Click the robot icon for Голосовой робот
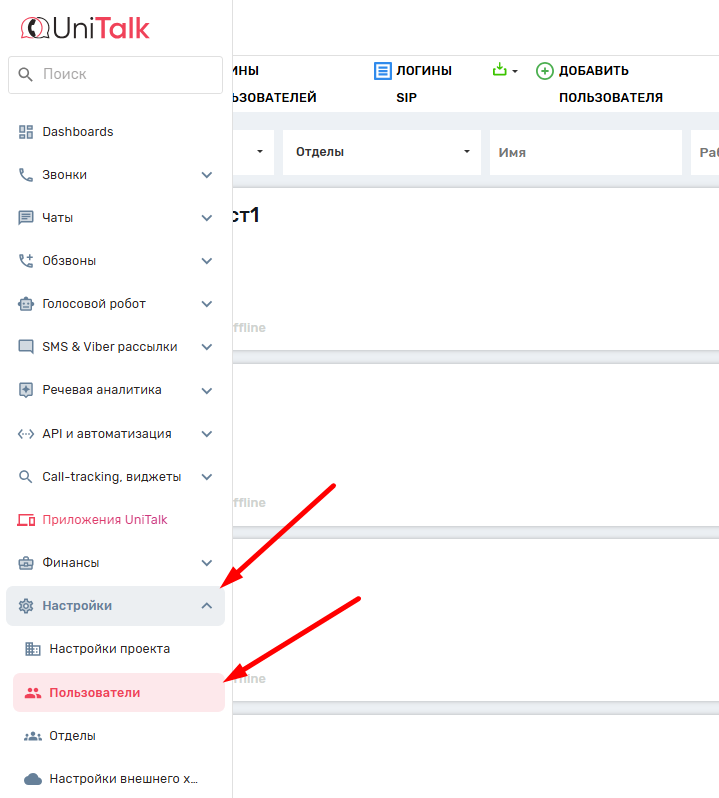719x798 pixels. click(26, 304)
